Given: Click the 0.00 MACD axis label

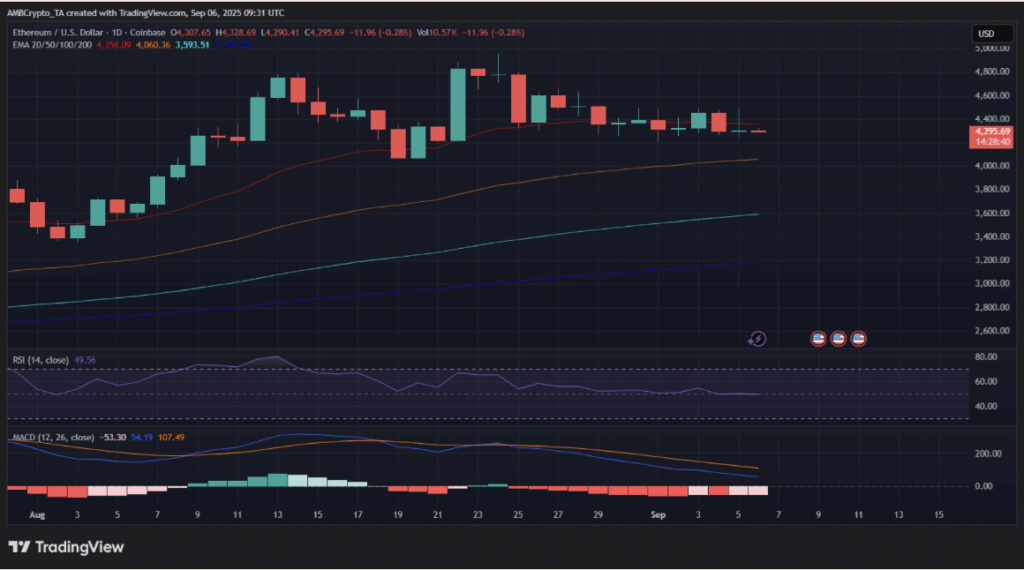Looking at the screenshot, I should click(x=984, y=486).
